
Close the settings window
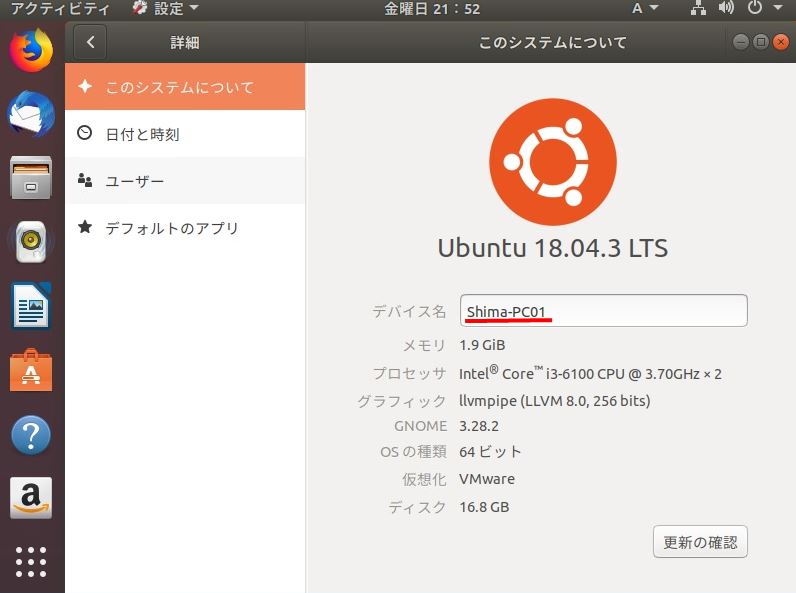click(x=781, y=42)
